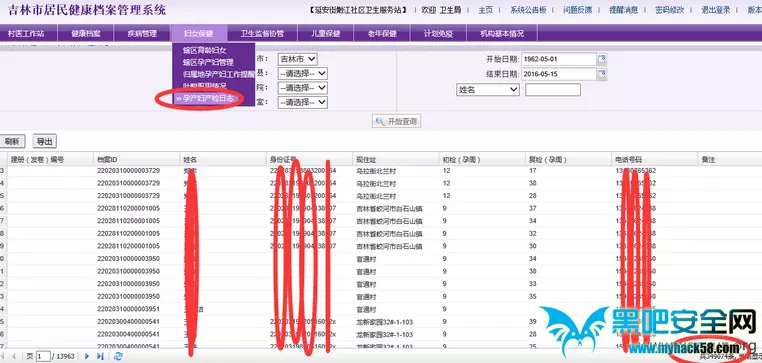762x363 pixels.
Task: Sort by the 姓名 column header
Action: tap(224, 159)
